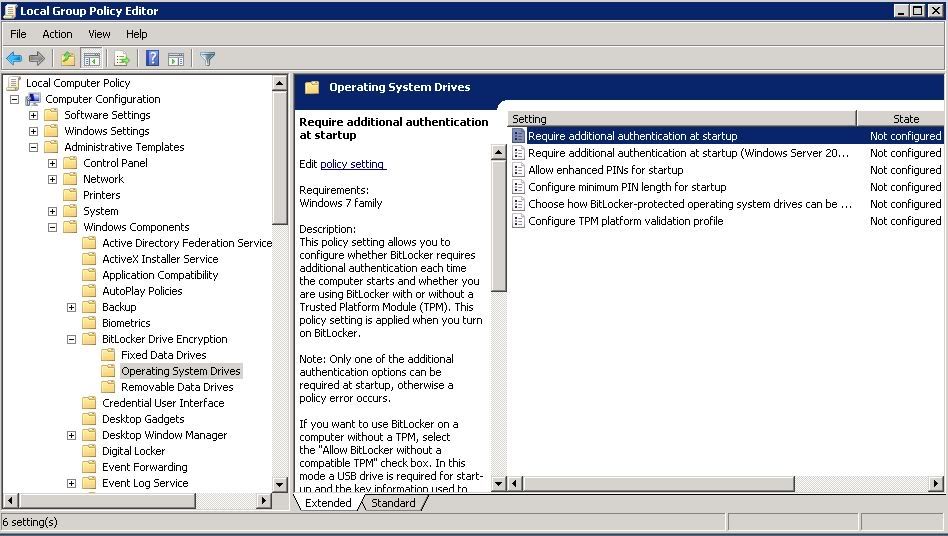Viewport: 948px width, 536px height.
Task: Click the Up one level folder icon
Action: click(x=67, y=59)
